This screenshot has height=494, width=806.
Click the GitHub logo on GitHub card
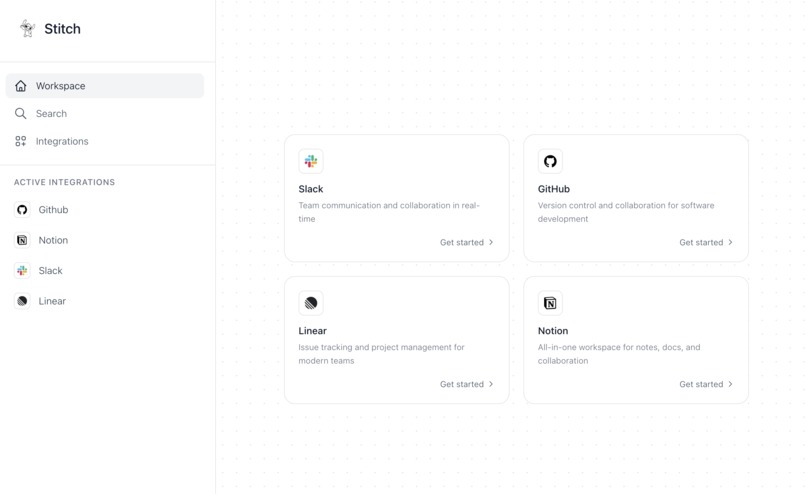pyautogui.click(x=551, y=161)
